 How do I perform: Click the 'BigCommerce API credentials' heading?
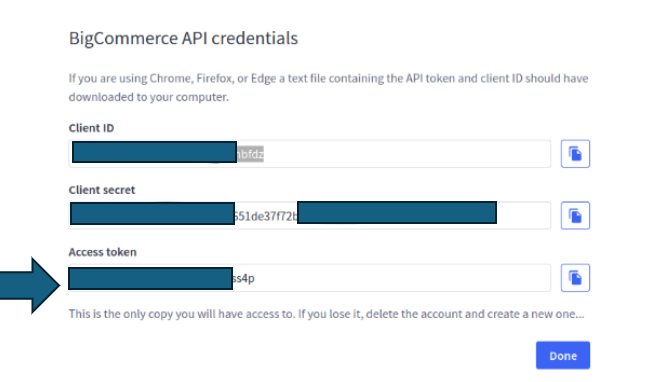point(183,38)
